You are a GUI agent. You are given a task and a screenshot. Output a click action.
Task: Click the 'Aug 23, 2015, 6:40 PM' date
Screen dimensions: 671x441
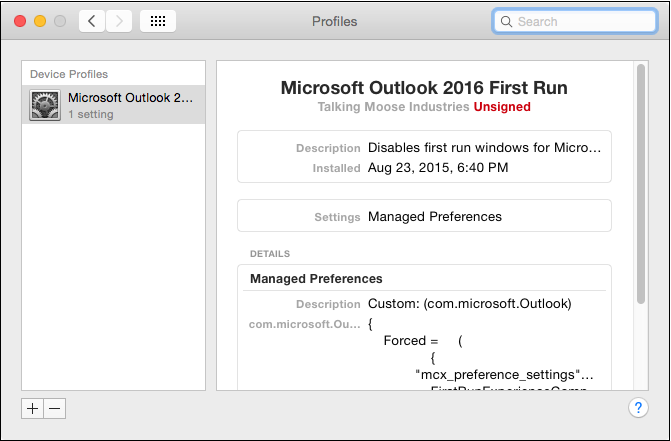pyautogui.click(x=438, y=167)
